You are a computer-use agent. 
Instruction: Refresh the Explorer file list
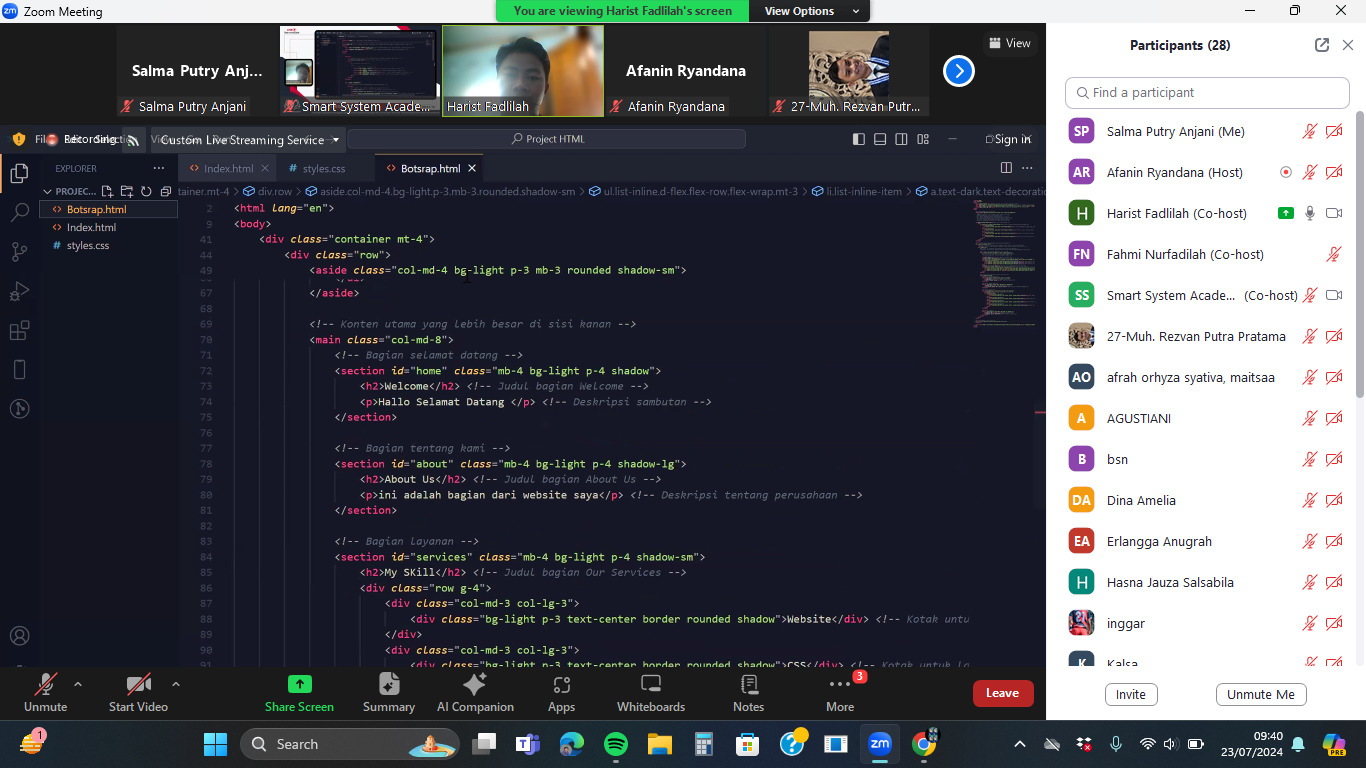coord(145,191)
